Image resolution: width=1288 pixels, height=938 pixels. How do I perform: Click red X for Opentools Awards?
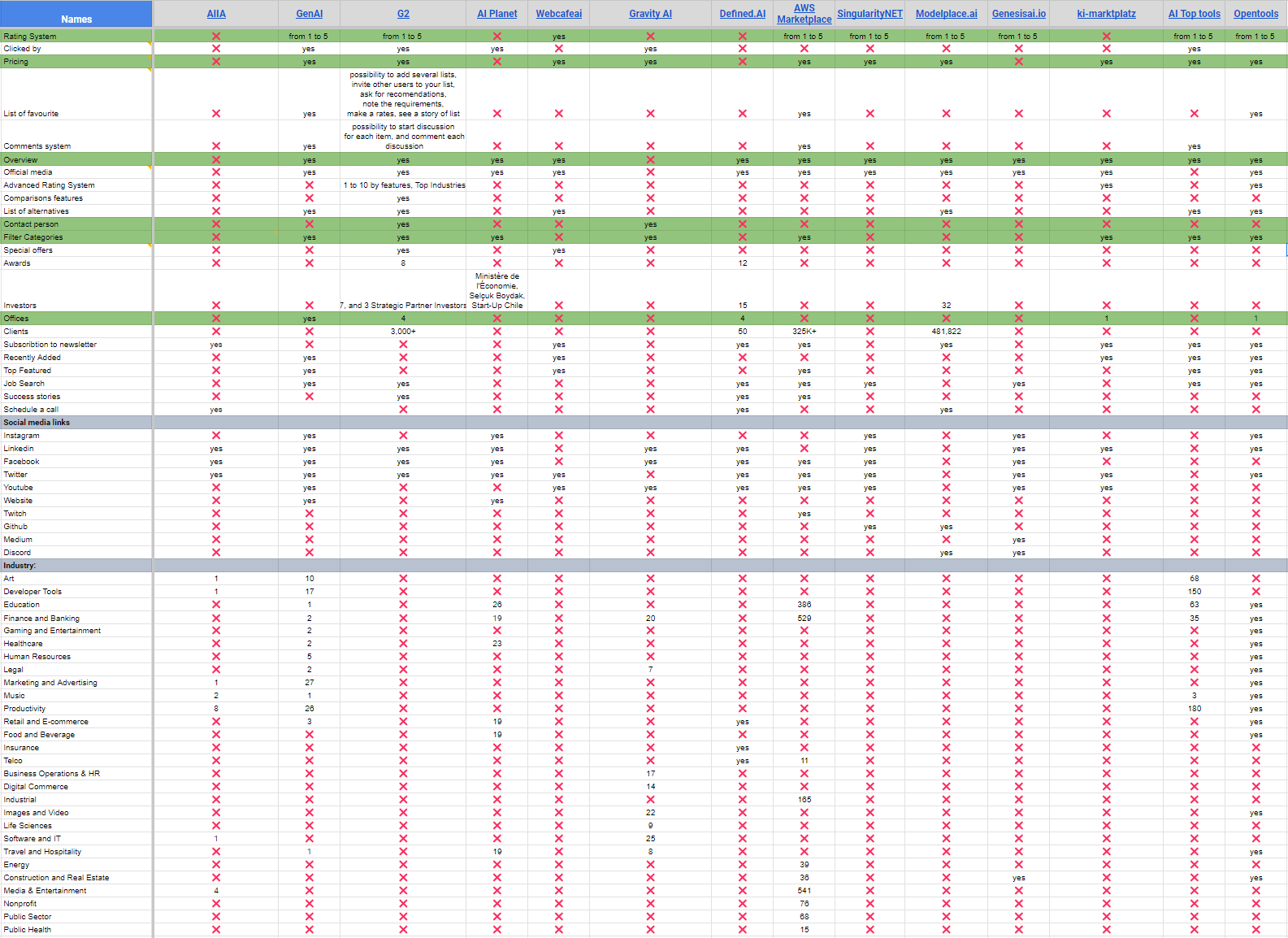pos(1255,263)
